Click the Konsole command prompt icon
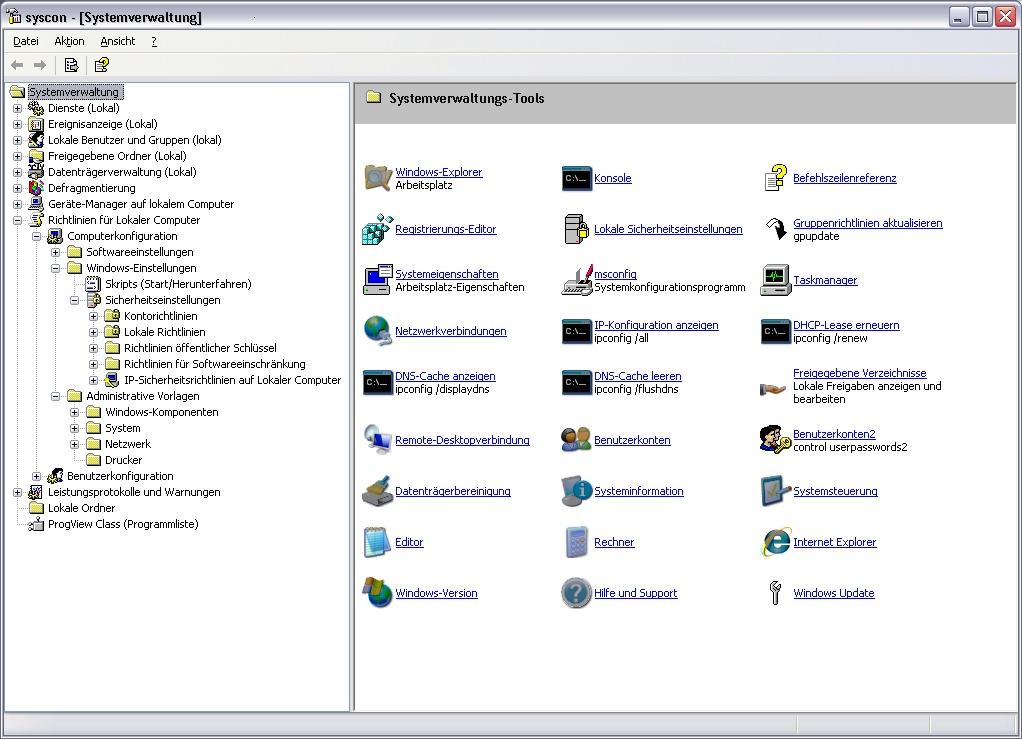 576,178
